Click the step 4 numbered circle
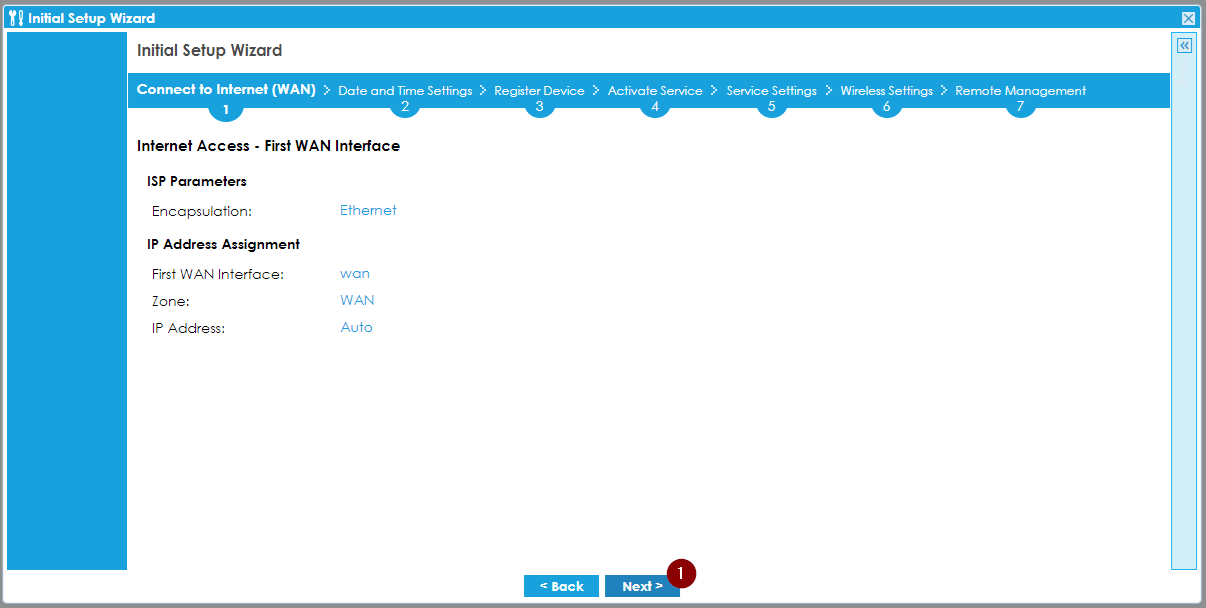Image resolution: width=1206 pixels, height=608 pixels. point(655,107)
